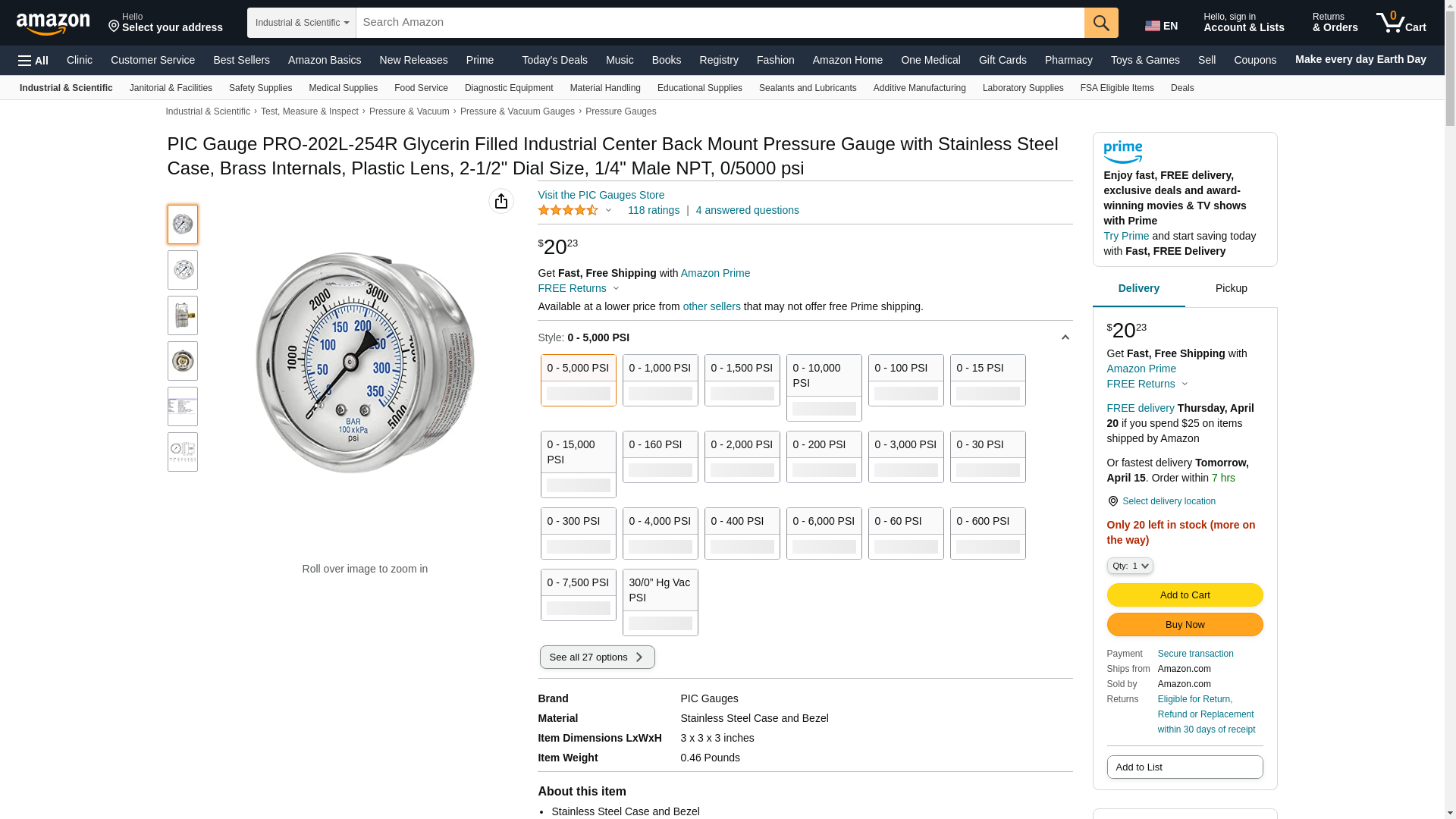Open the All hamburger menu
Screen dimensions: 1456x819
[33, 61]
